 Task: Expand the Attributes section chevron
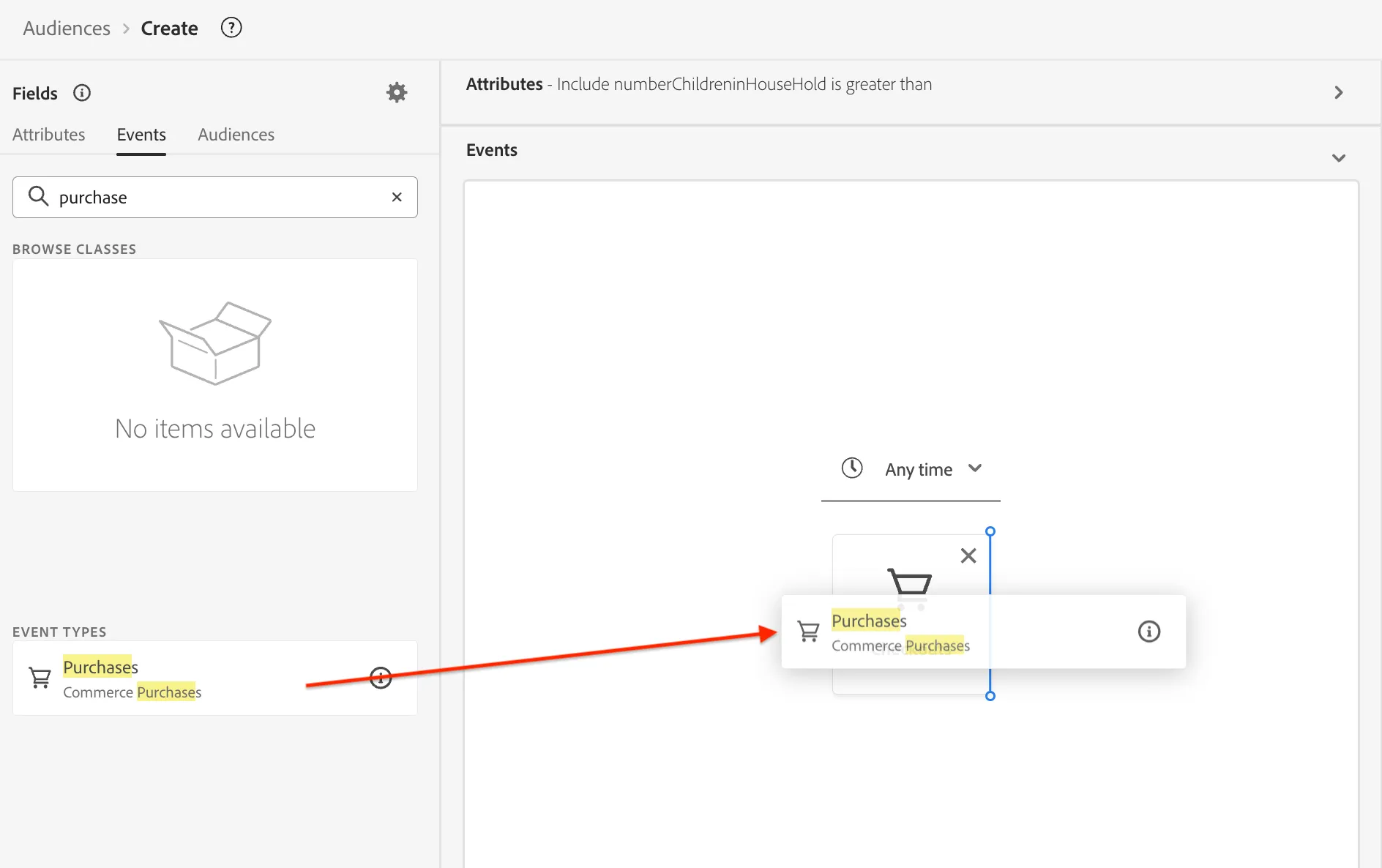(1339, 92)
